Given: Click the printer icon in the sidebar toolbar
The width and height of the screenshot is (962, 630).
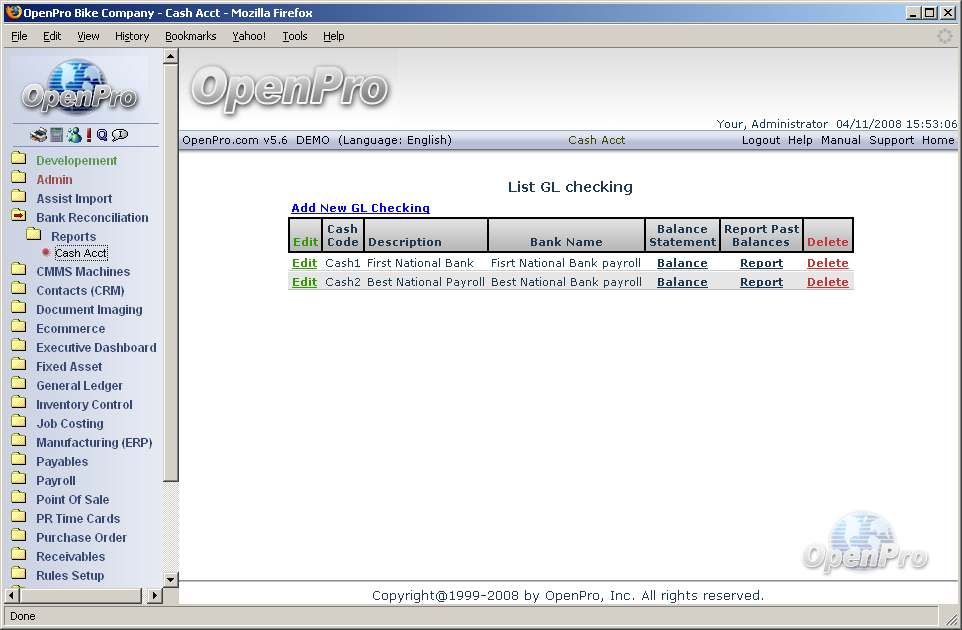Looking at the screenshot, I should coord(38,135).
